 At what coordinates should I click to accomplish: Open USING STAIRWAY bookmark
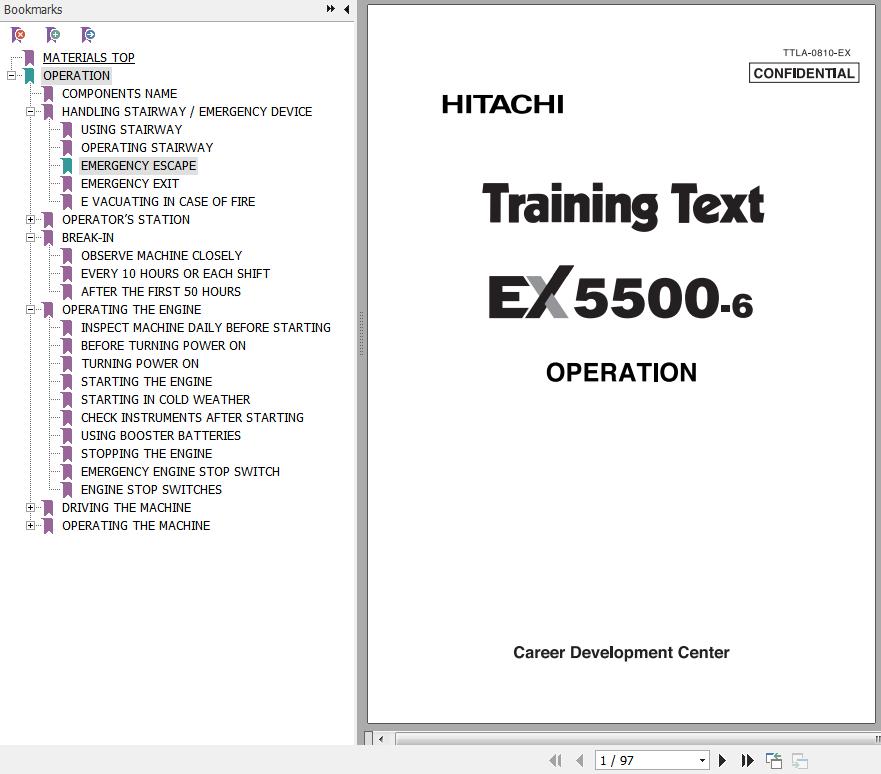131,129
